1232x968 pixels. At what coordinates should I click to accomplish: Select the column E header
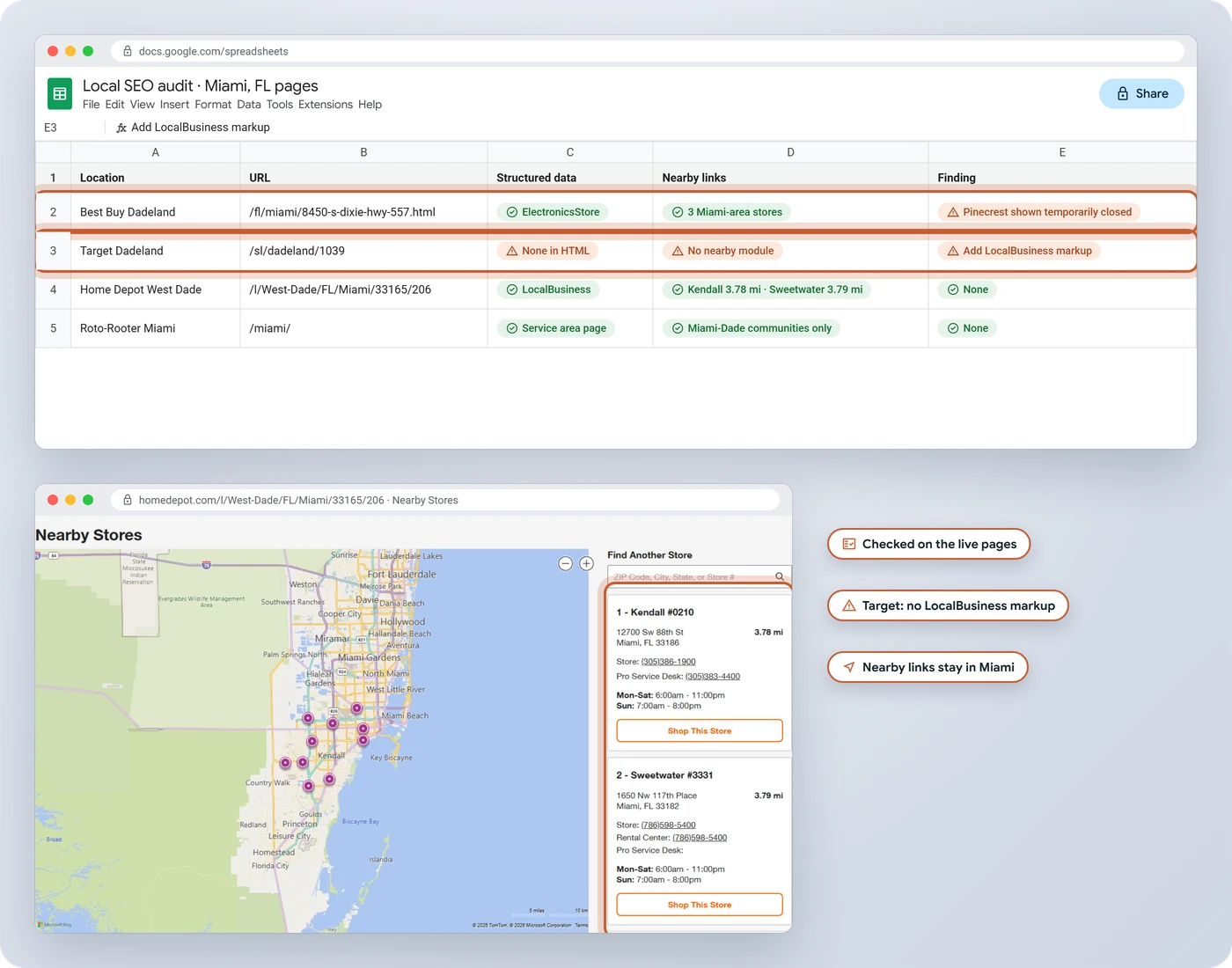tap(1062, 152)
